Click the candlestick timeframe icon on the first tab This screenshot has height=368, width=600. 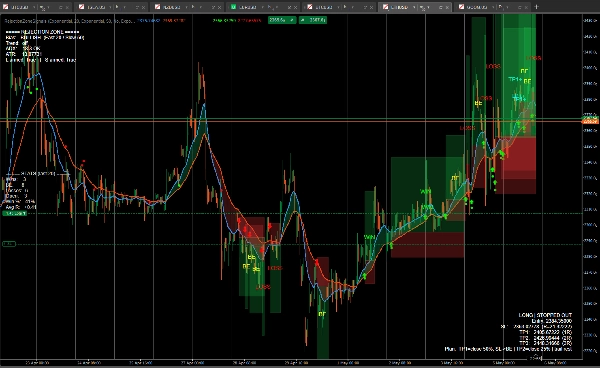42,7
